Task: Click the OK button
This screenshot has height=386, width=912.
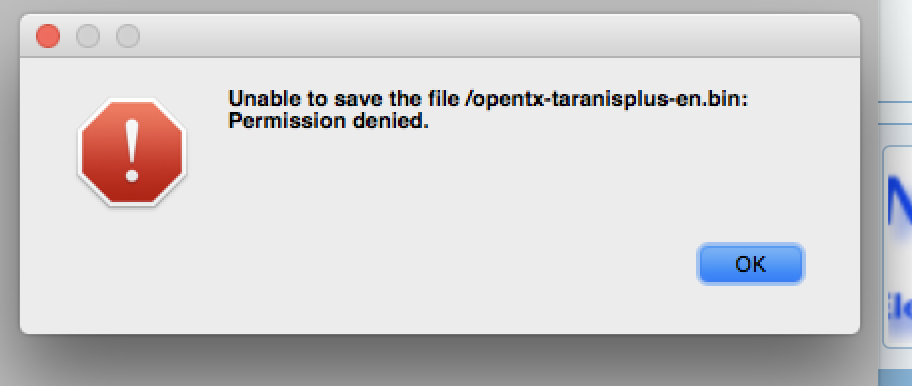Action: click(x=750, y=265)
